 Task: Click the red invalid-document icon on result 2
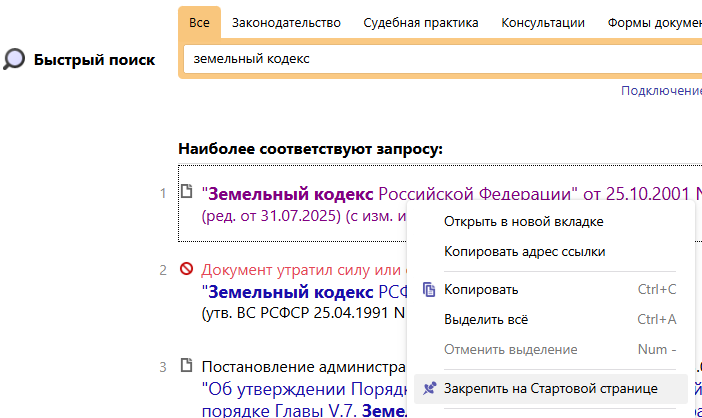186,269
